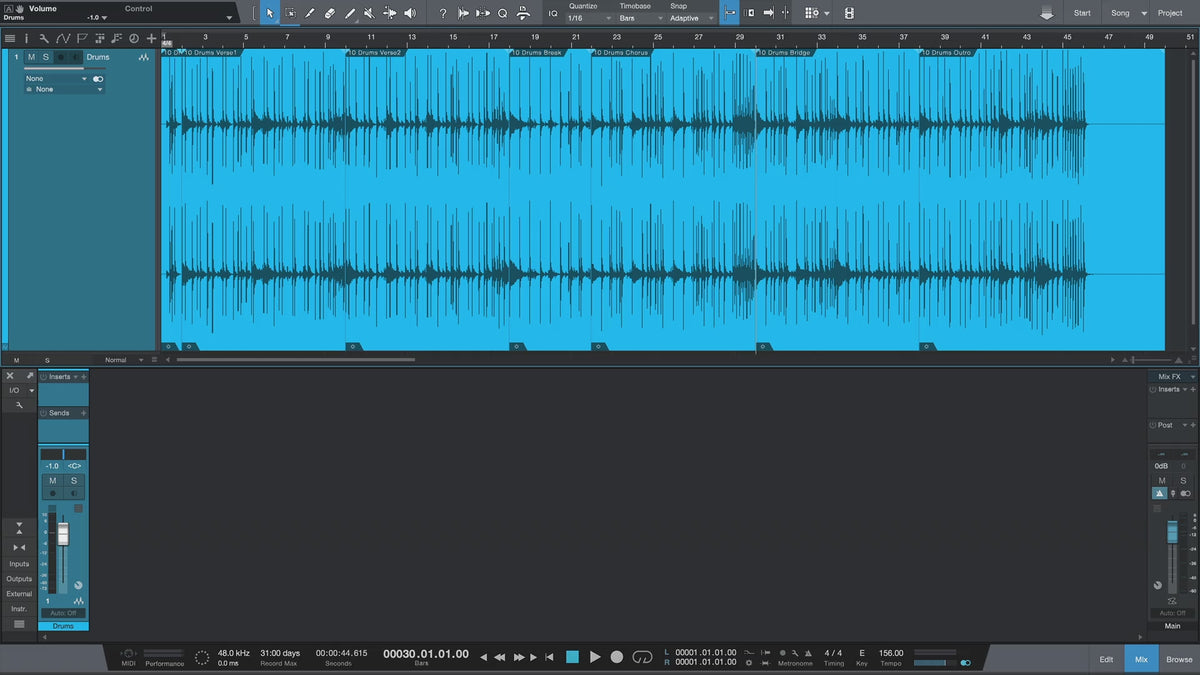Open the Quantize 1/16 value dropdown

589,18
